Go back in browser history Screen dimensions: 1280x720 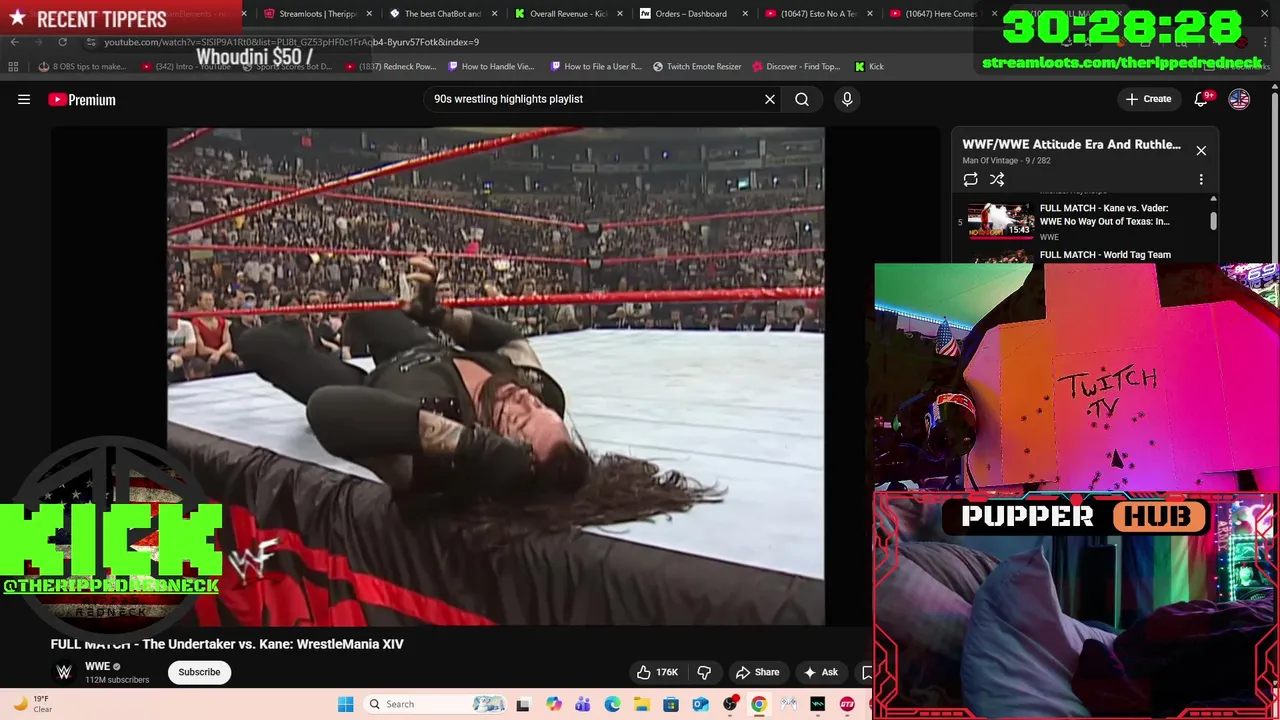click(14, 42)
